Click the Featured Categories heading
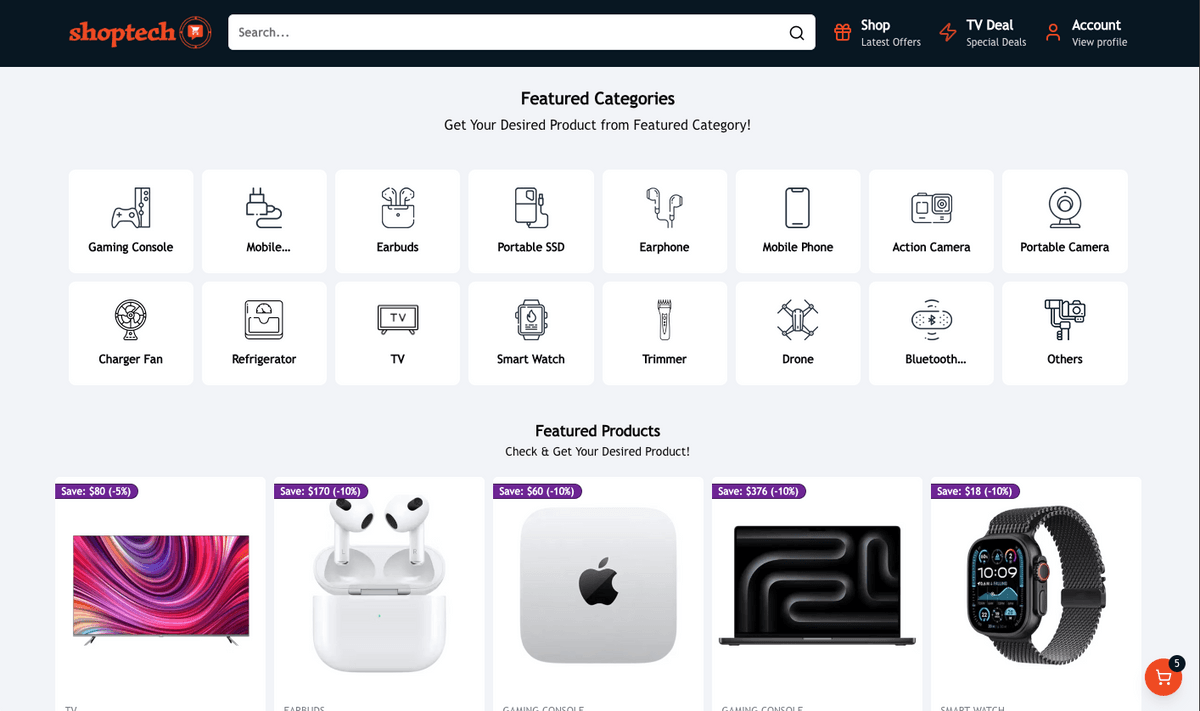1200x711 pixels. pyautogui.click(x=598, y=98)
